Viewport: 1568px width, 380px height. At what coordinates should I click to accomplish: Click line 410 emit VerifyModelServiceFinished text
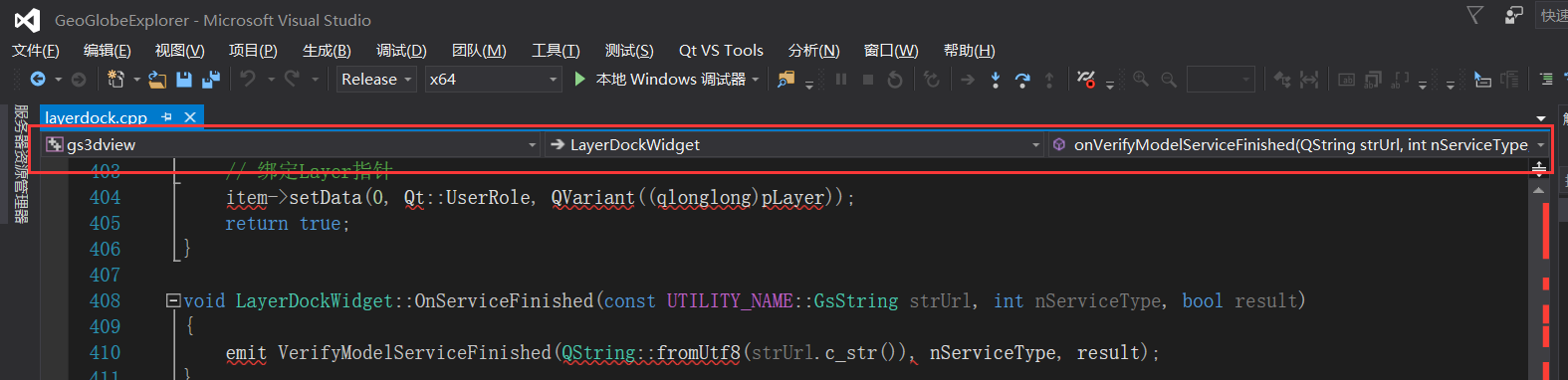693,352
